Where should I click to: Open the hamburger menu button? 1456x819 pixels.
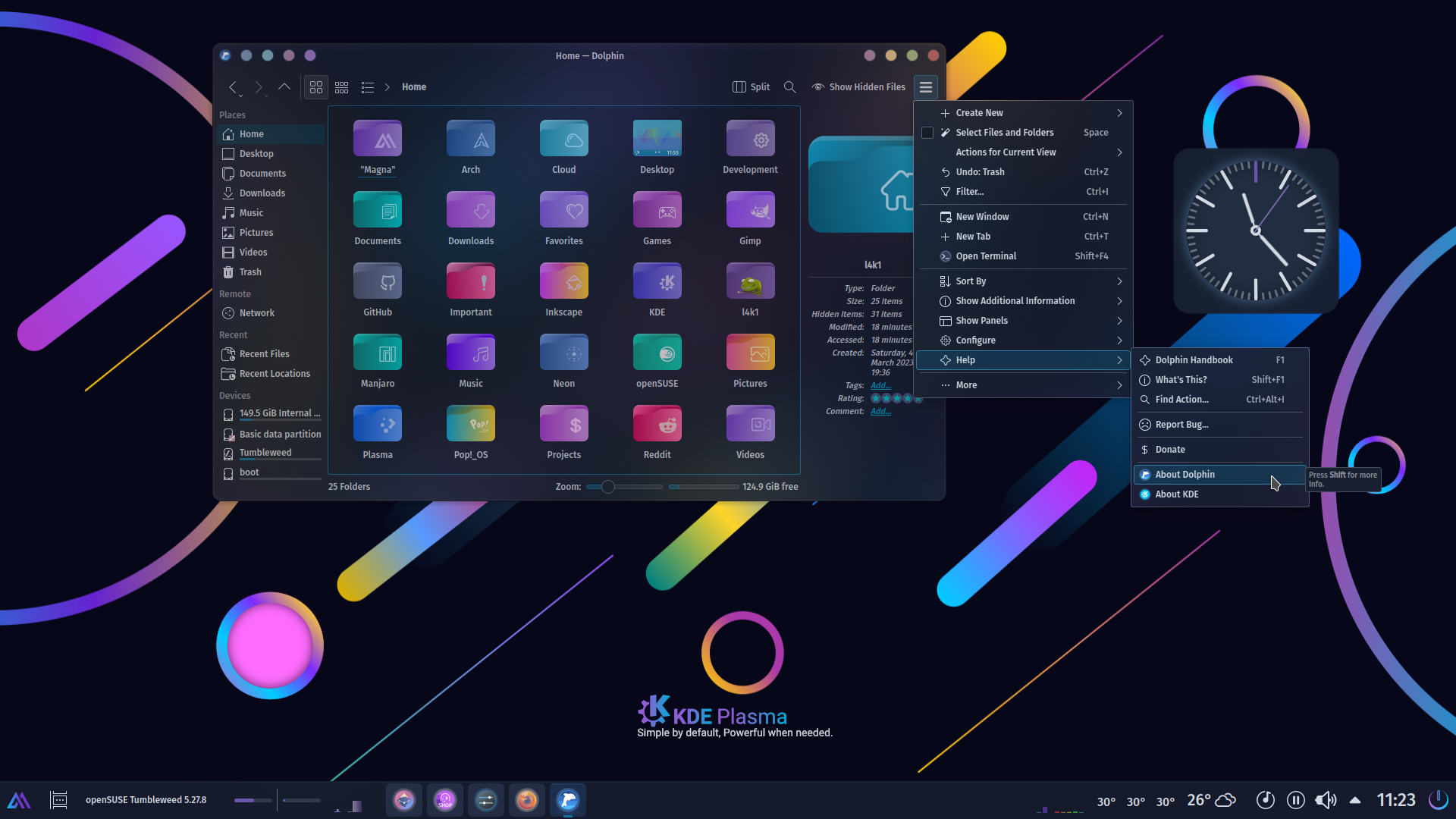tap(926, 87)
